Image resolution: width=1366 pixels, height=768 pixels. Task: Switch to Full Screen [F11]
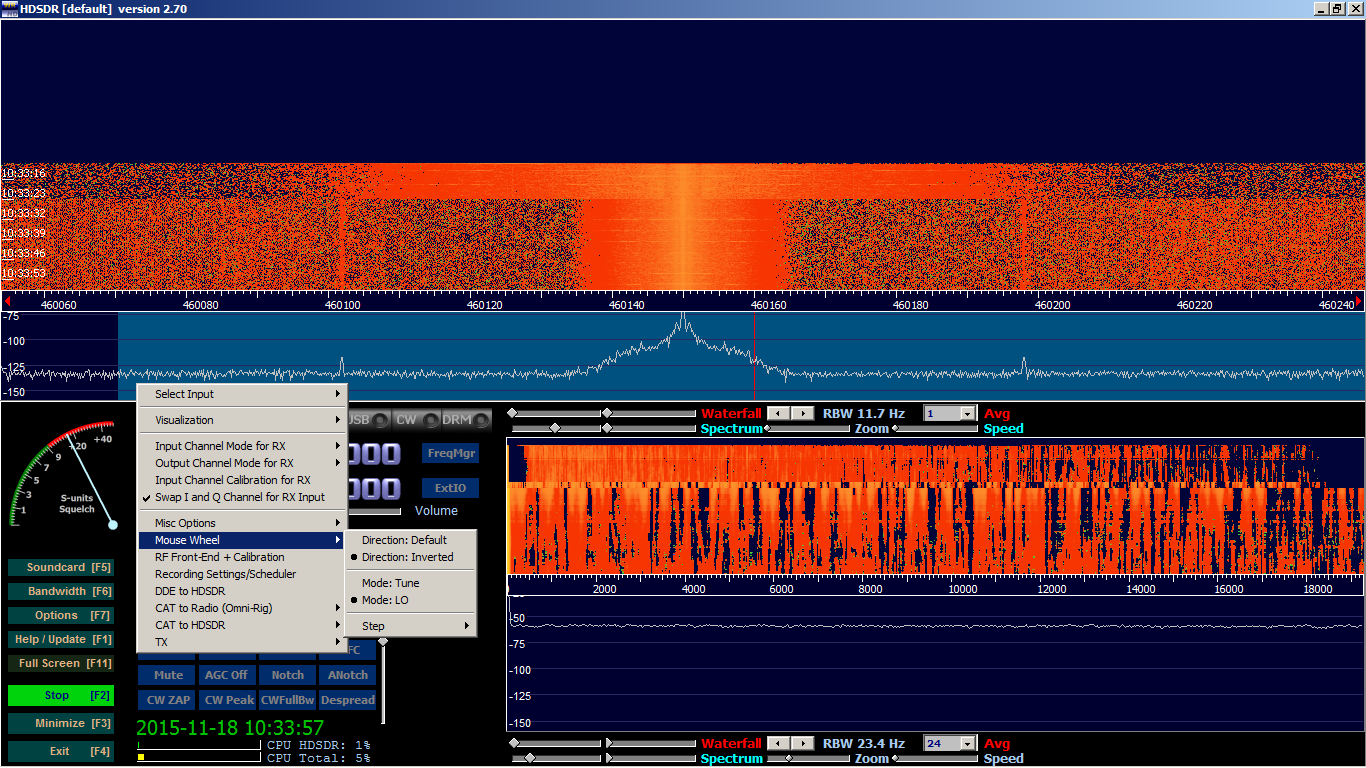click(60, 663)
